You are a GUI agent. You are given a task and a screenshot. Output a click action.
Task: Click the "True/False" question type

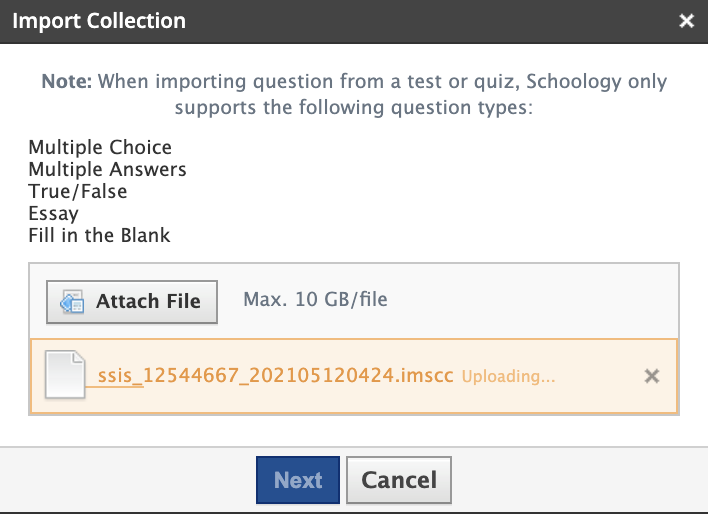pyautogui.click(x=77, y=192)
